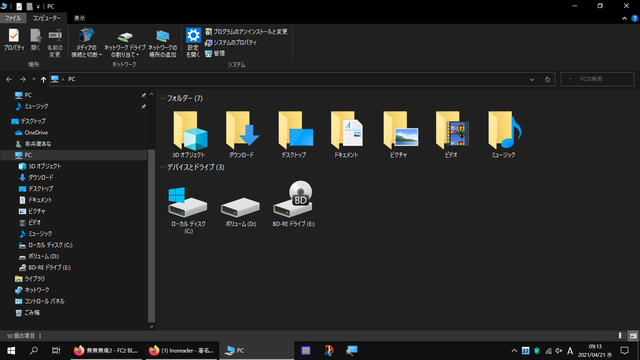640x360 pixels.
Task: Click the PCの検索 search box
Action: pyautogui.click(x=598, y=79)
